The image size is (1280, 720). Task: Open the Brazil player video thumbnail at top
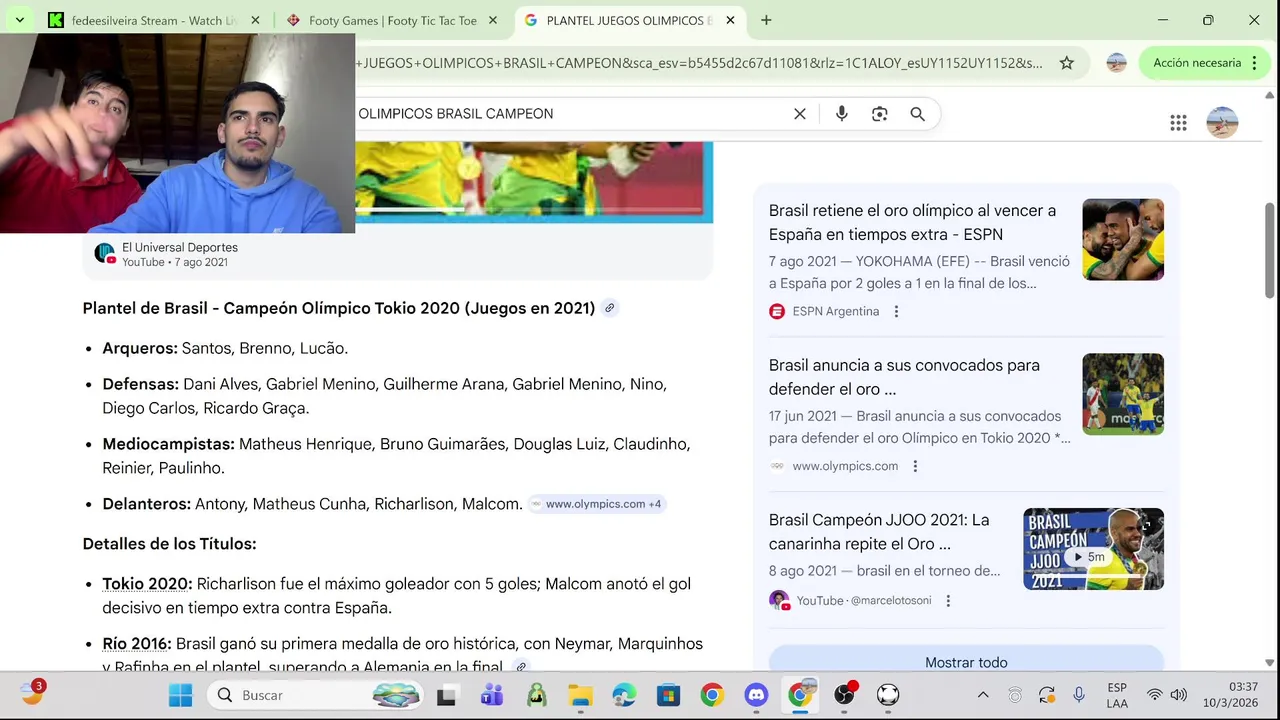[x=534, y=182]
